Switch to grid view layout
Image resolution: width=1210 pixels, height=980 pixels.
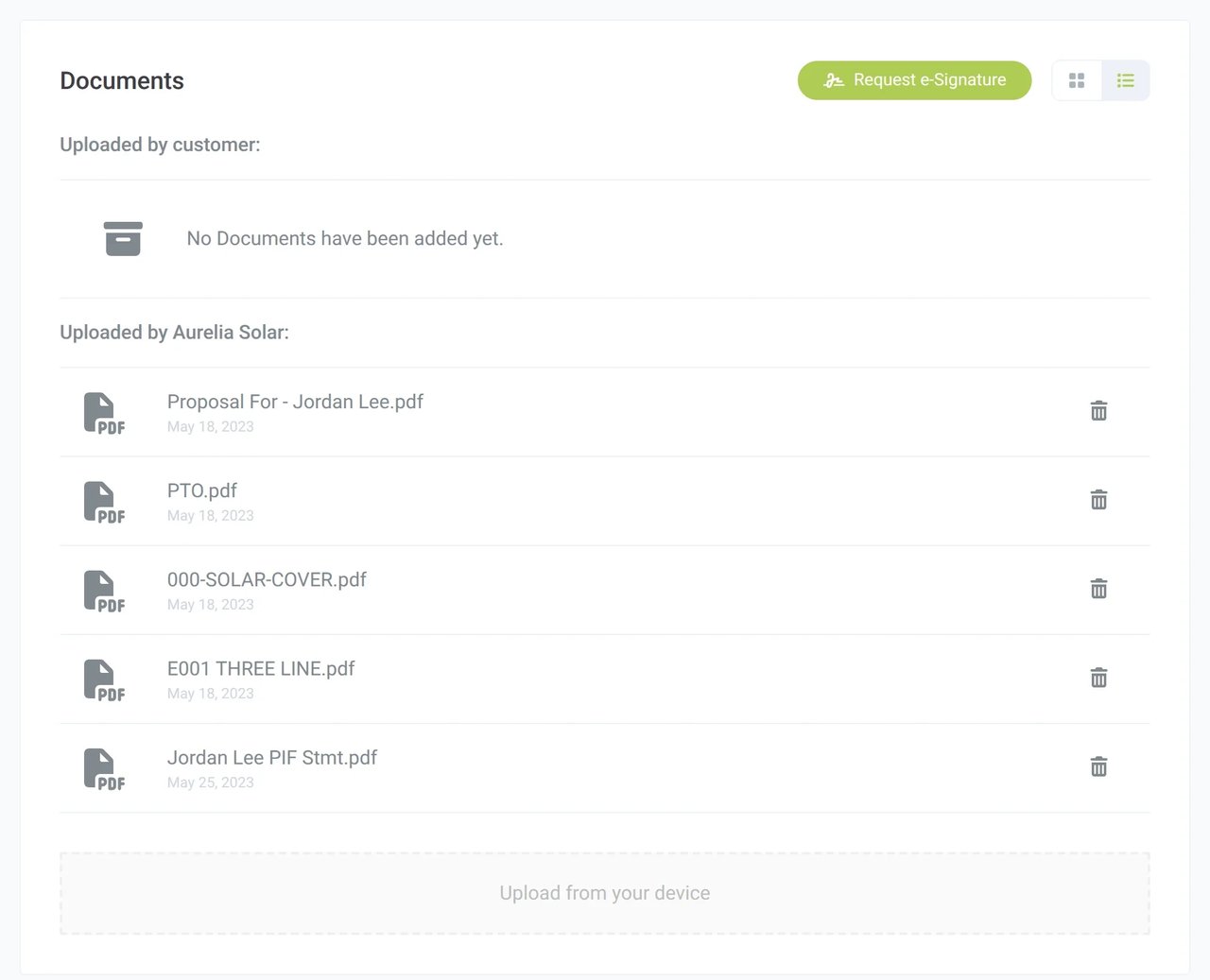1077,80
